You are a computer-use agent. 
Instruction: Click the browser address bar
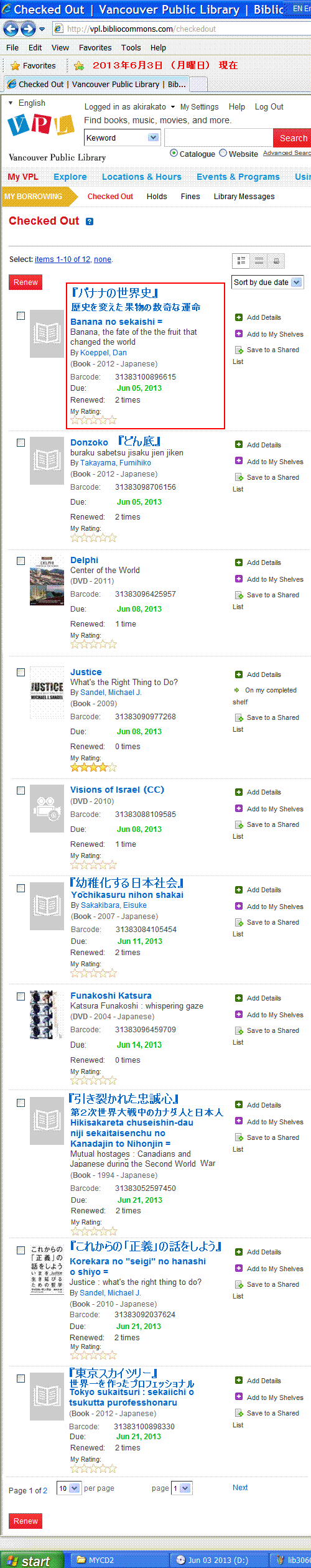point(180,29)
